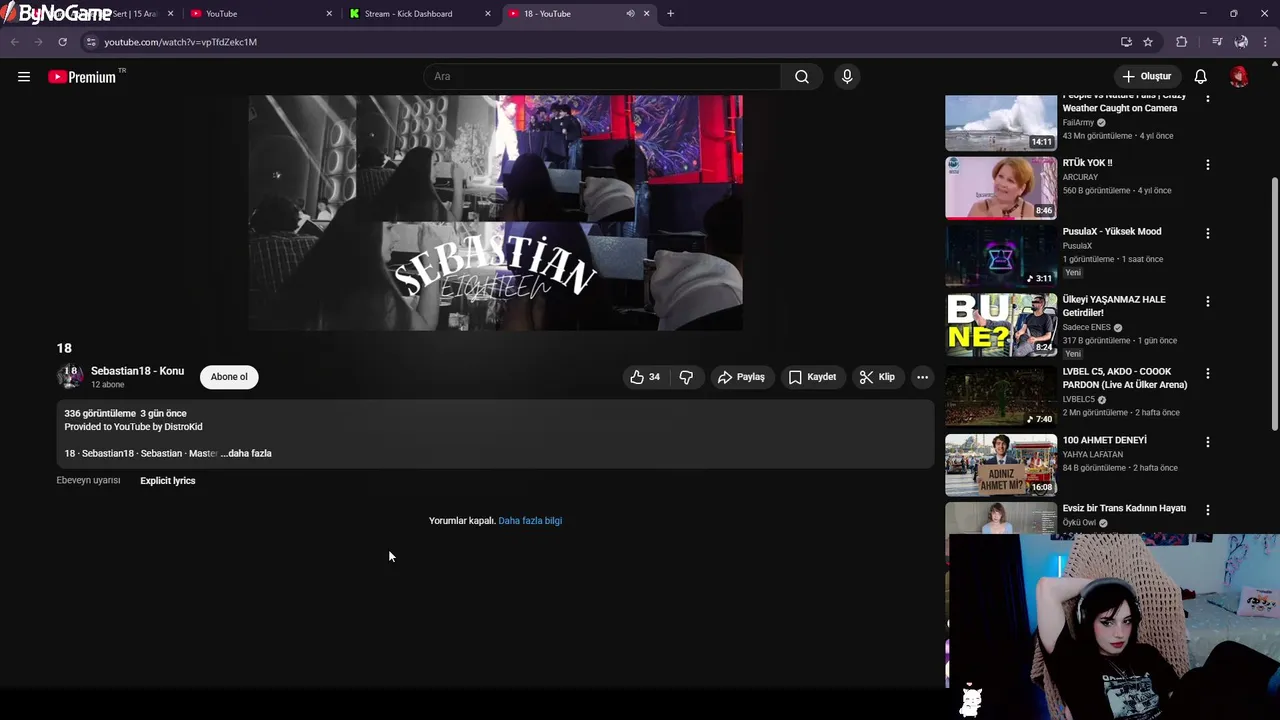The height and width of the screenshot is (720, 1280).
Task: Open the account avatar menu
Action: pos(1239,77)
